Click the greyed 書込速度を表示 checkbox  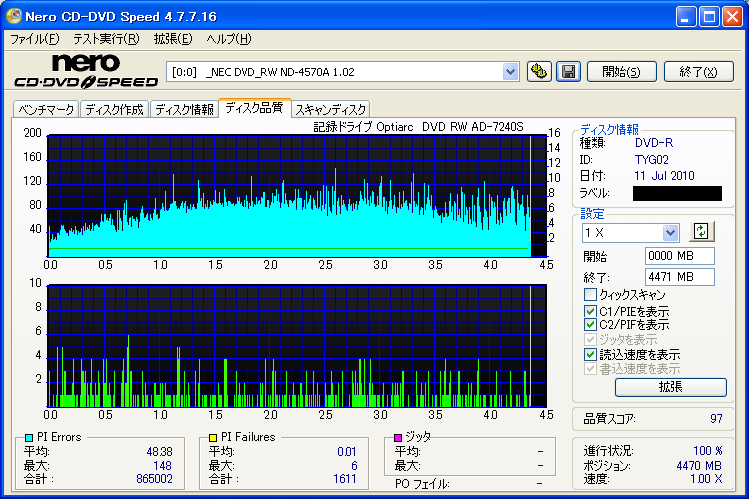[590, 369]
